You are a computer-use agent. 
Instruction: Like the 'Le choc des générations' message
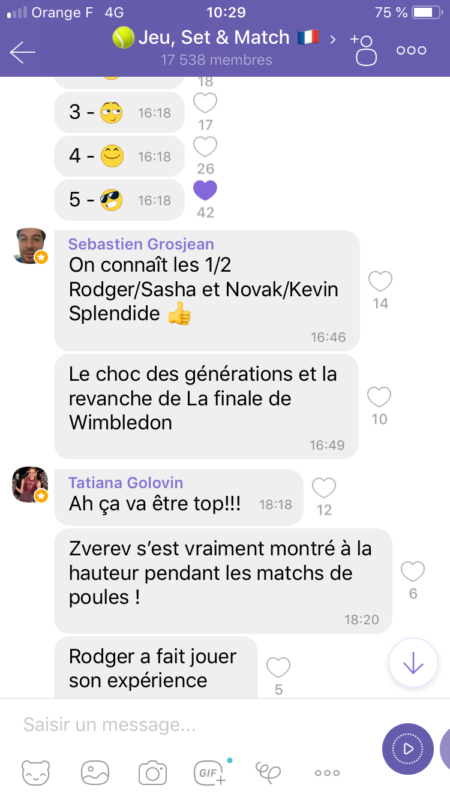379,397
